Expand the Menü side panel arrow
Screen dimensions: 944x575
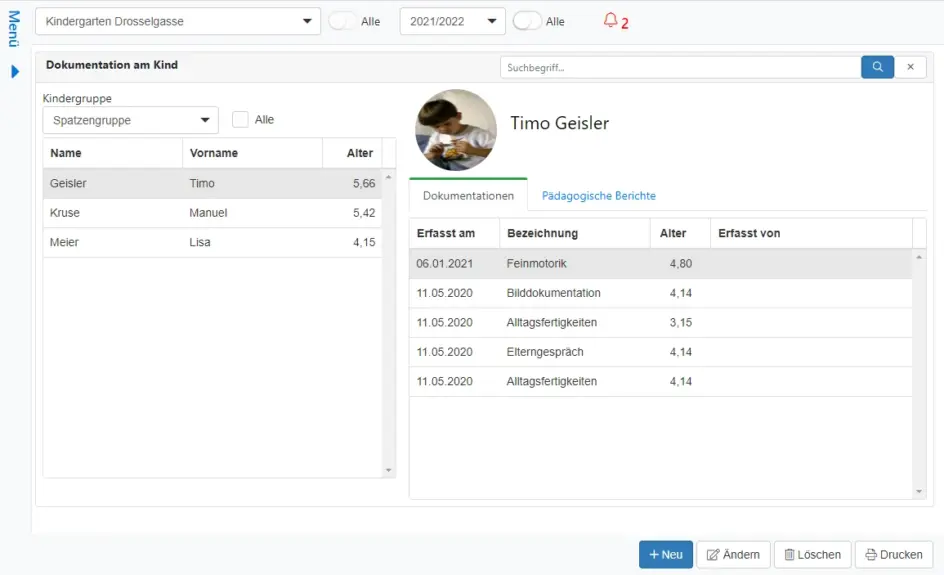pyautogui.click(x=15, y=72)
